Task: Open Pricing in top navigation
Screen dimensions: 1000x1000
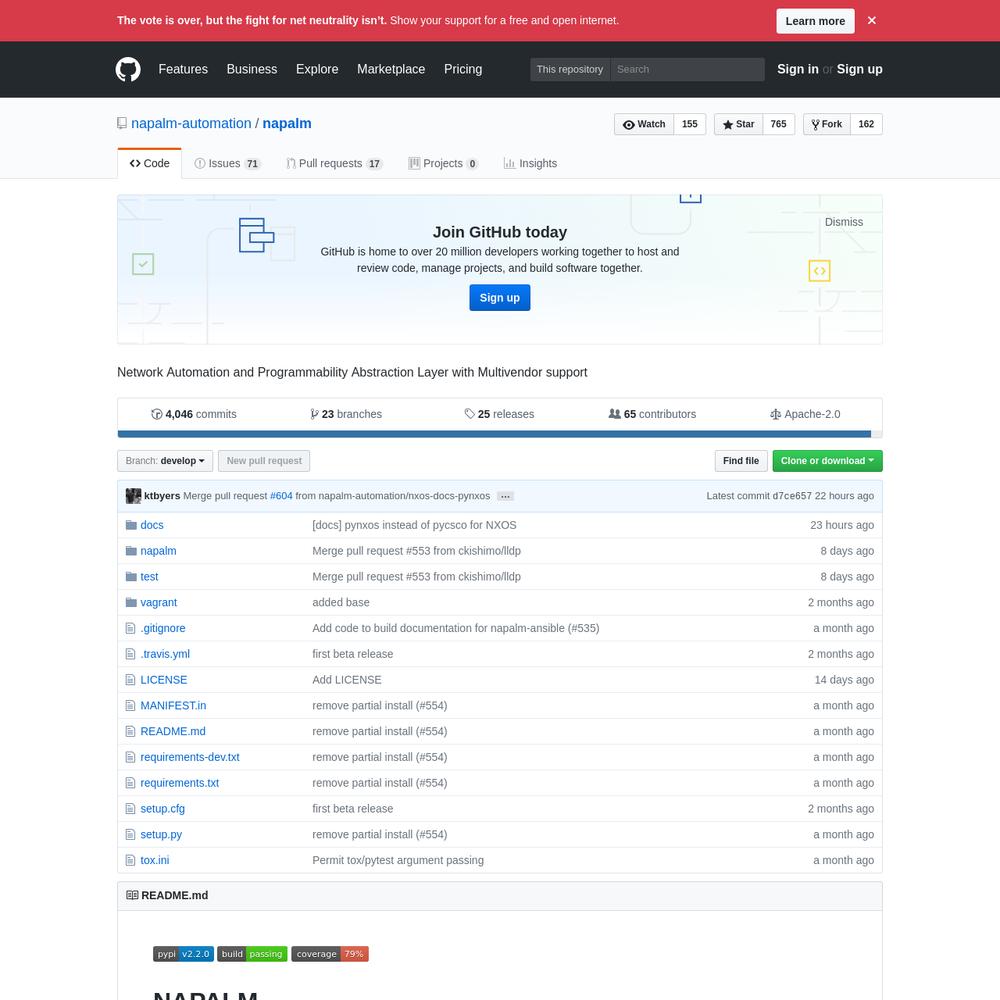Action: tap(463, 70)
